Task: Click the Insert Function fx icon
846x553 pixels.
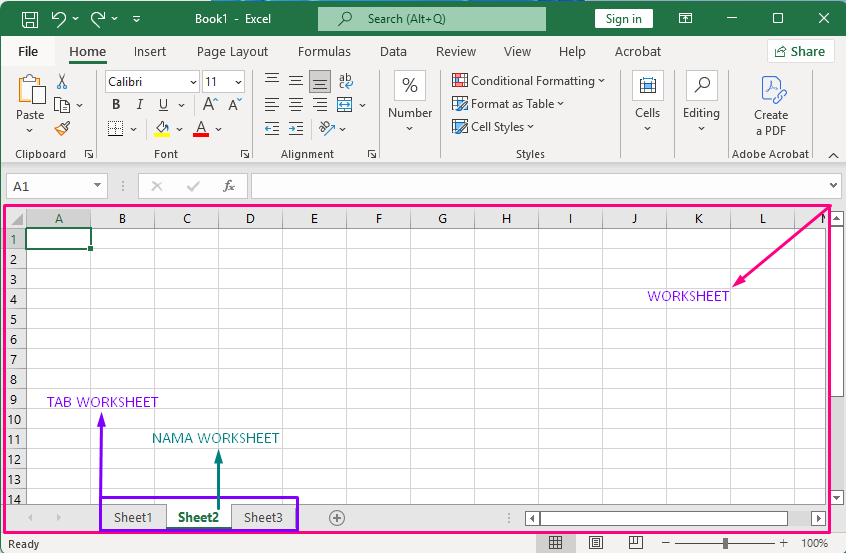Action: point(229,186)
